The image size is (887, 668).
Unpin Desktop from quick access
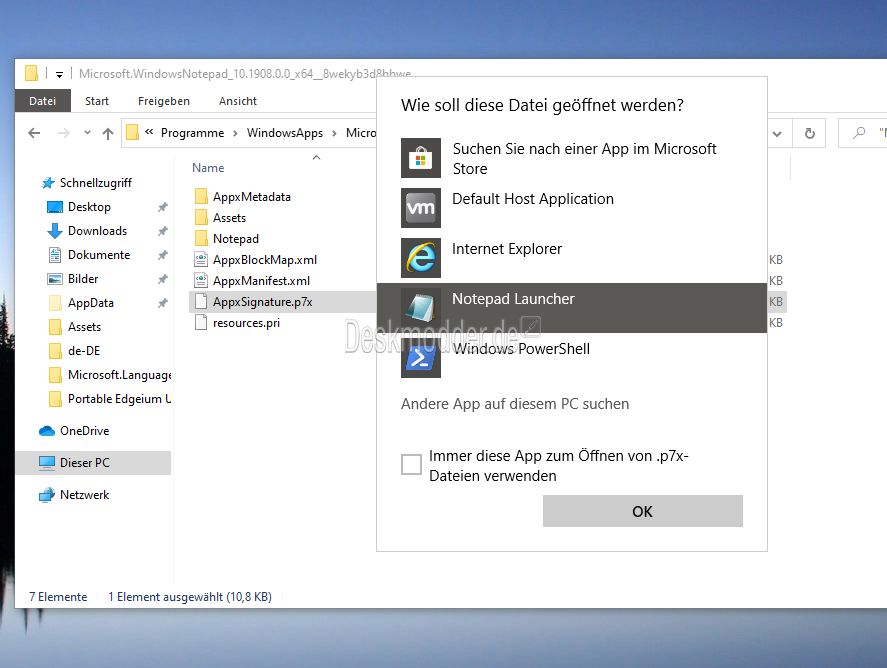[x=162, y=207]
